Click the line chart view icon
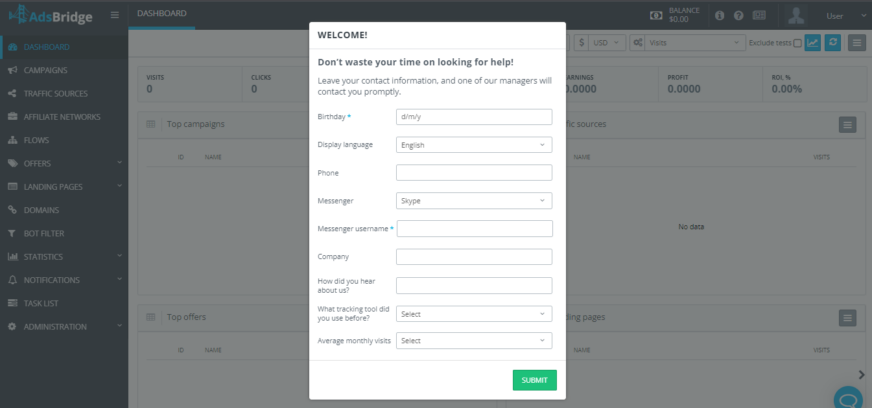 click(813, 43)
